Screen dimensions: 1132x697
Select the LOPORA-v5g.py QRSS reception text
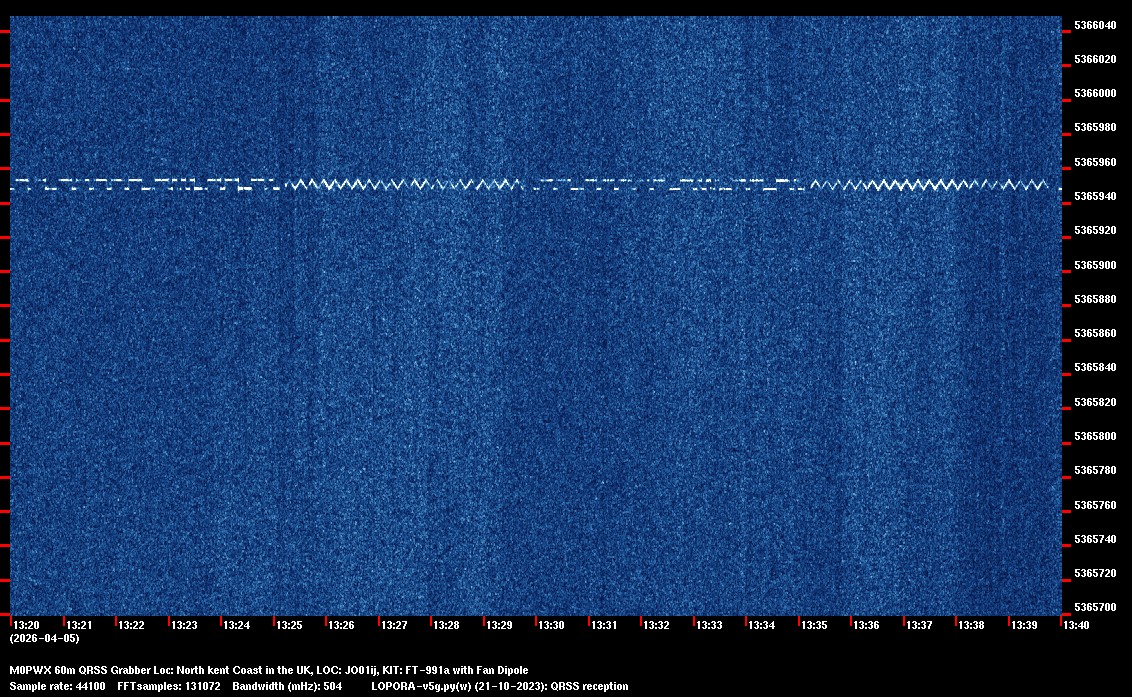tap(499, 687)
